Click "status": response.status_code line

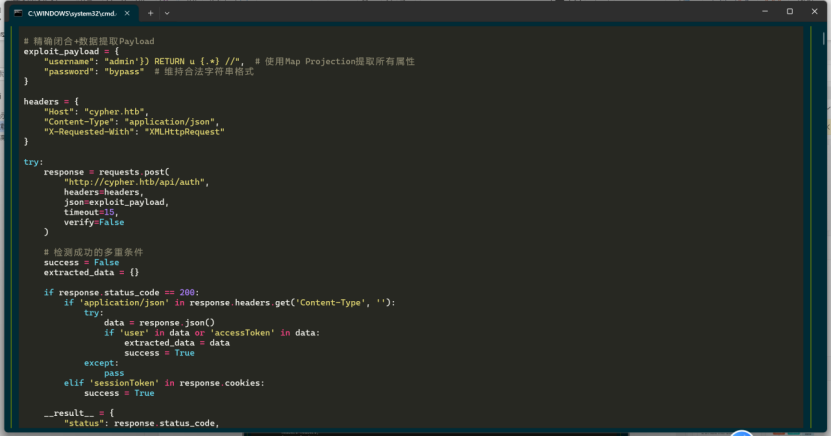(142, 423)
